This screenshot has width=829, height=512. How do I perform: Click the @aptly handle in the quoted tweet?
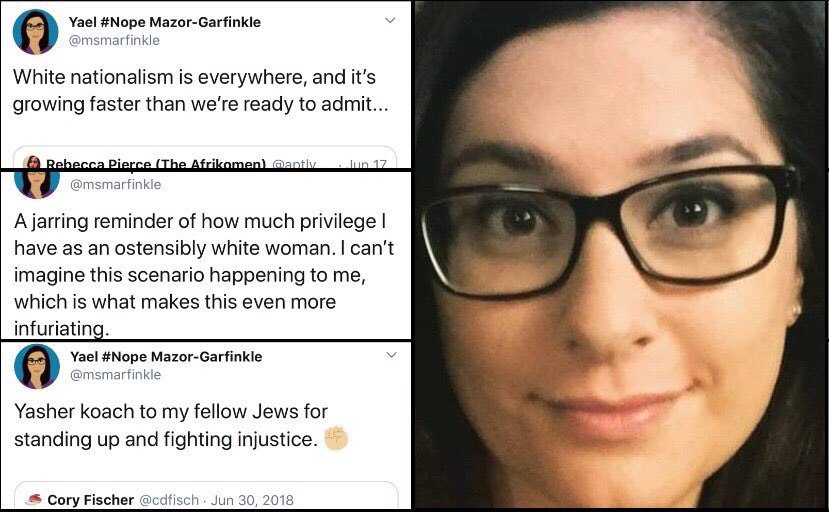click(294, 164)
